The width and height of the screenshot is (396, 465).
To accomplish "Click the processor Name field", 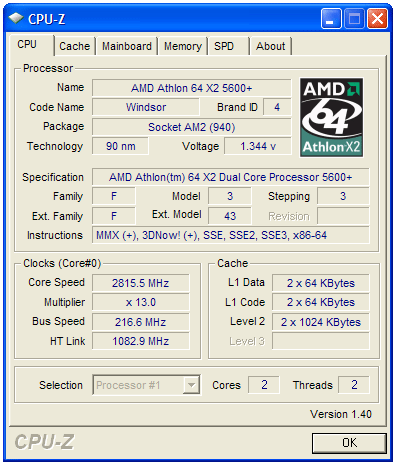I will (192, 88).
